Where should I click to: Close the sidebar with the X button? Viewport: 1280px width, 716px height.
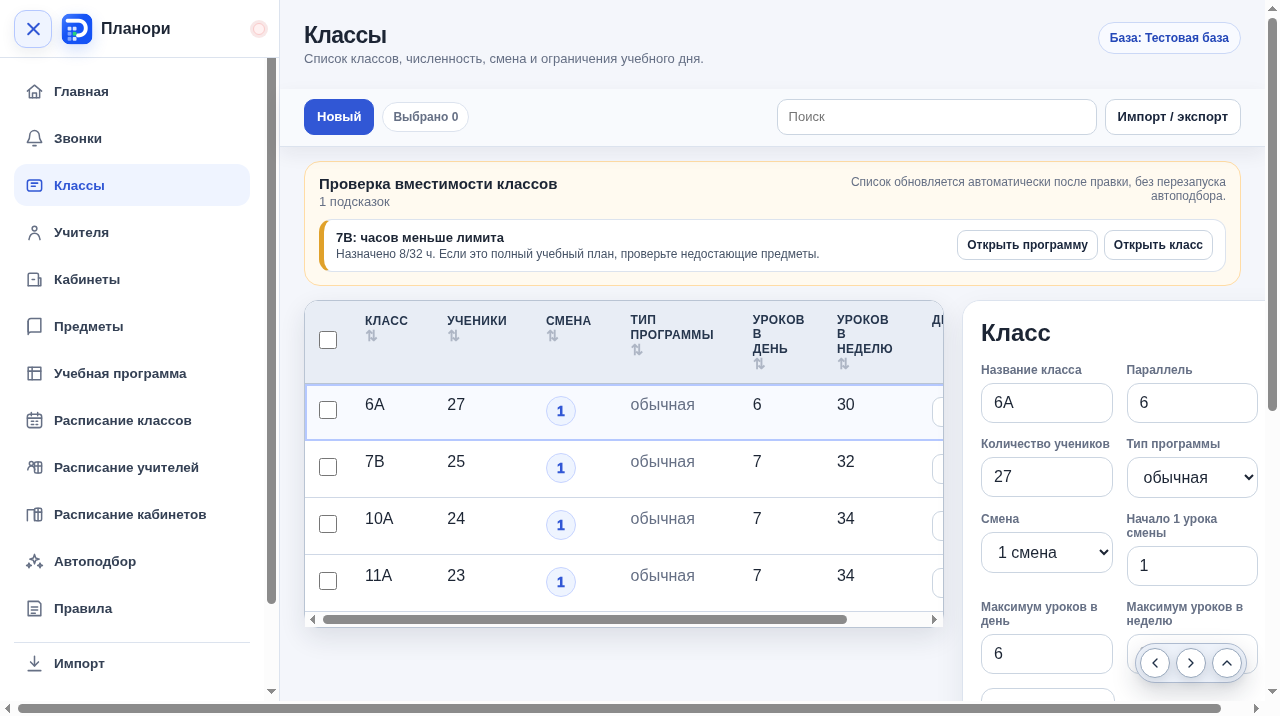pyautogui.click(x=33, y=29)
